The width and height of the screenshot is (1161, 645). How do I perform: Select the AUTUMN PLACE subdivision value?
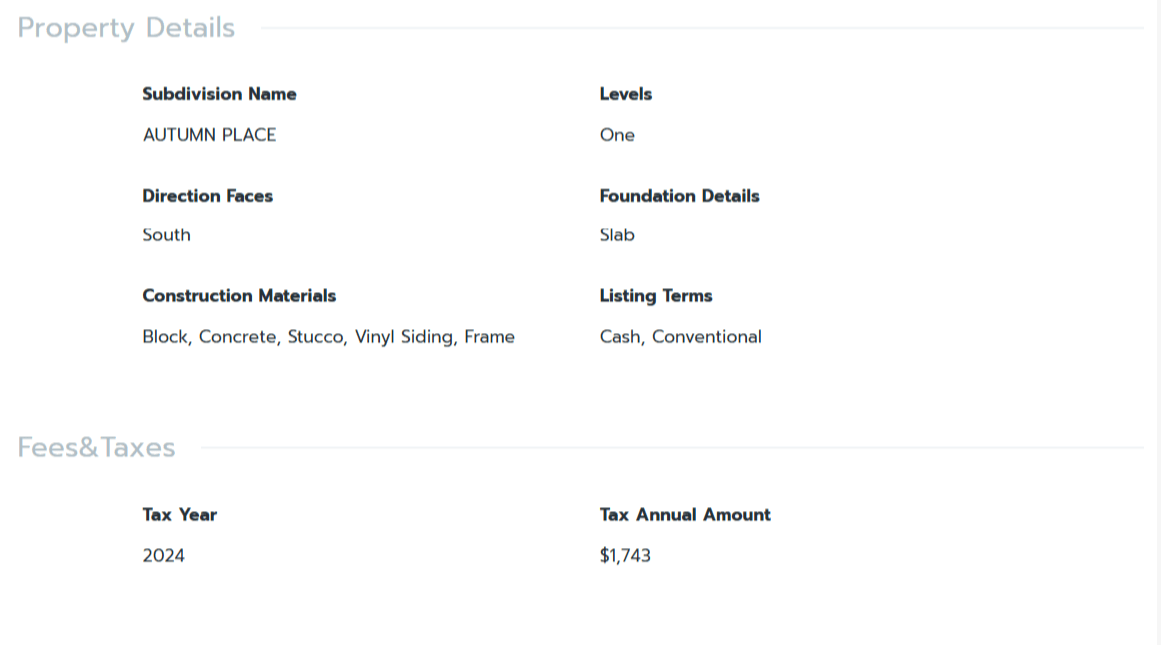coord(209,135)
